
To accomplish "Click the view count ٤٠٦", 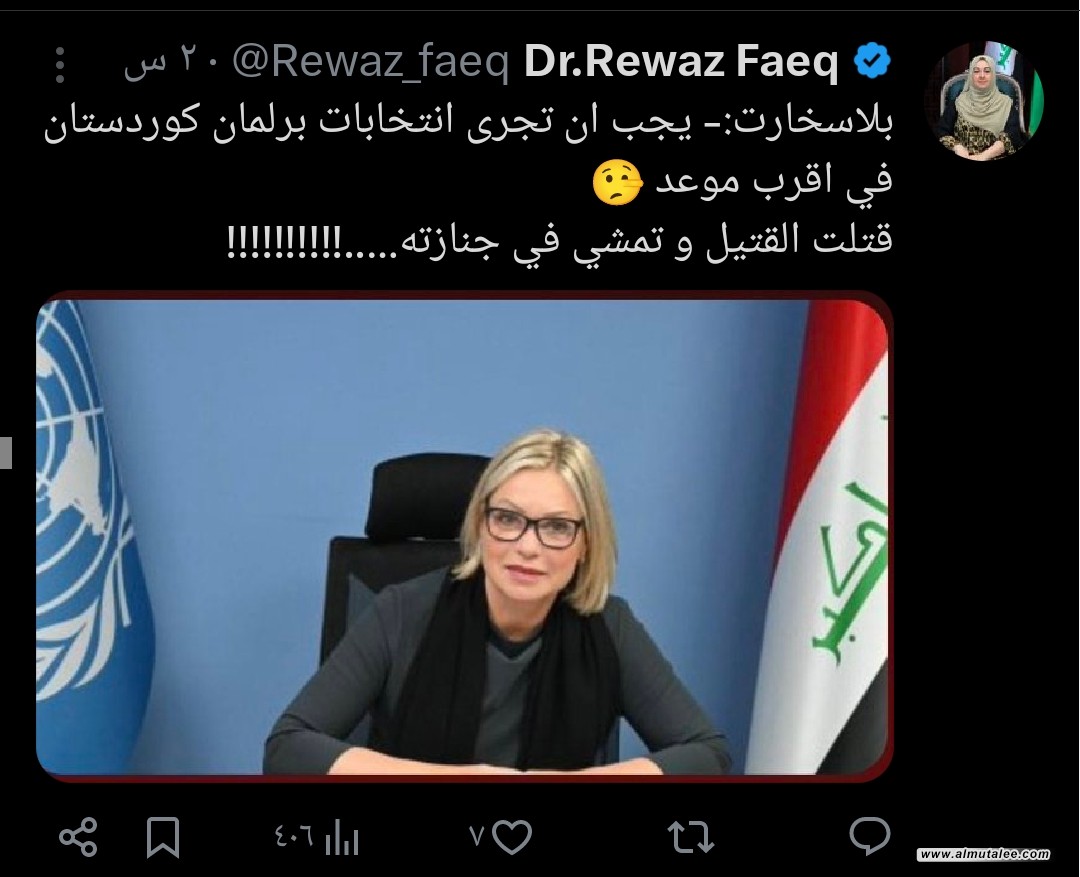I will (293, 837).
